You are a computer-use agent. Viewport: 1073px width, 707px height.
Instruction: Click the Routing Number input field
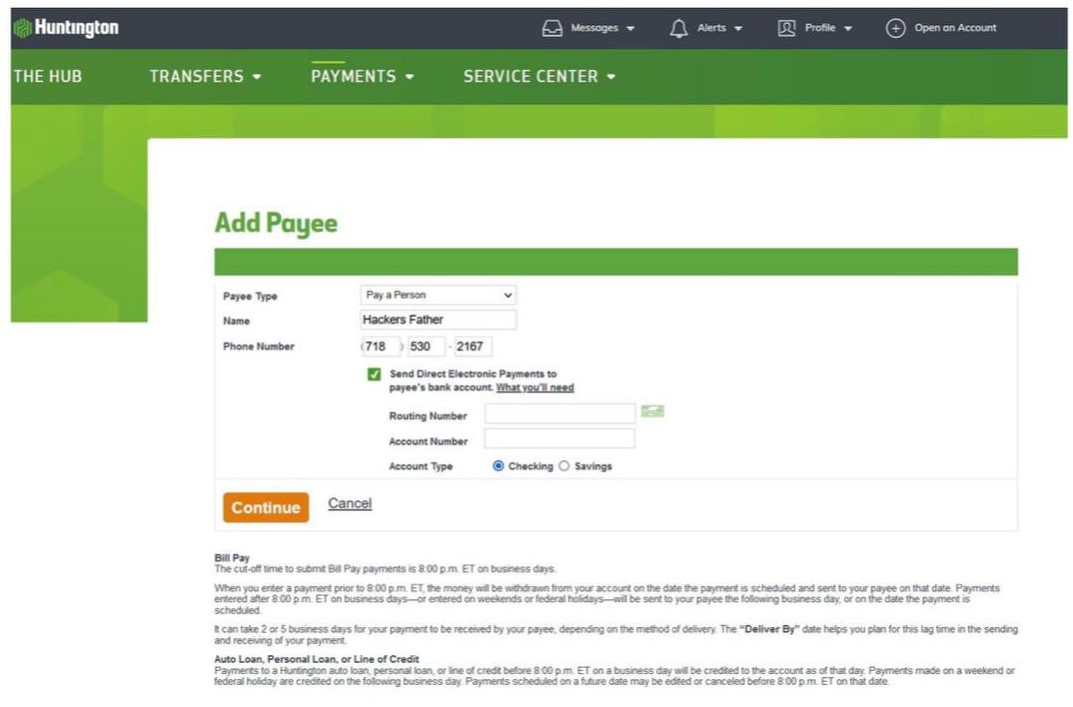point(559,414)
